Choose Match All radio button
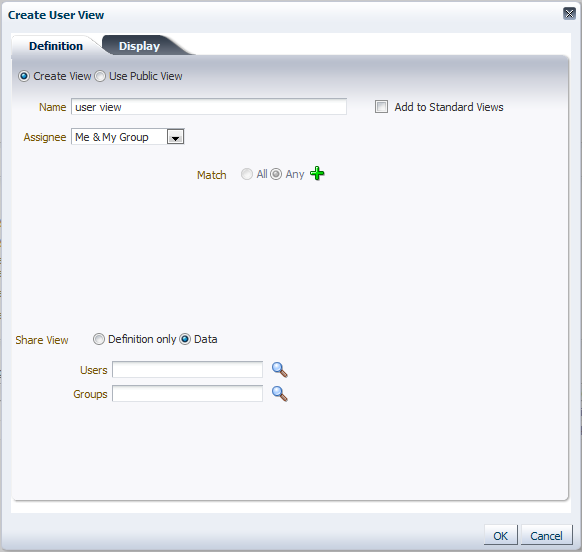This screenshot has width=582, height=552. [x=247, y=174]
